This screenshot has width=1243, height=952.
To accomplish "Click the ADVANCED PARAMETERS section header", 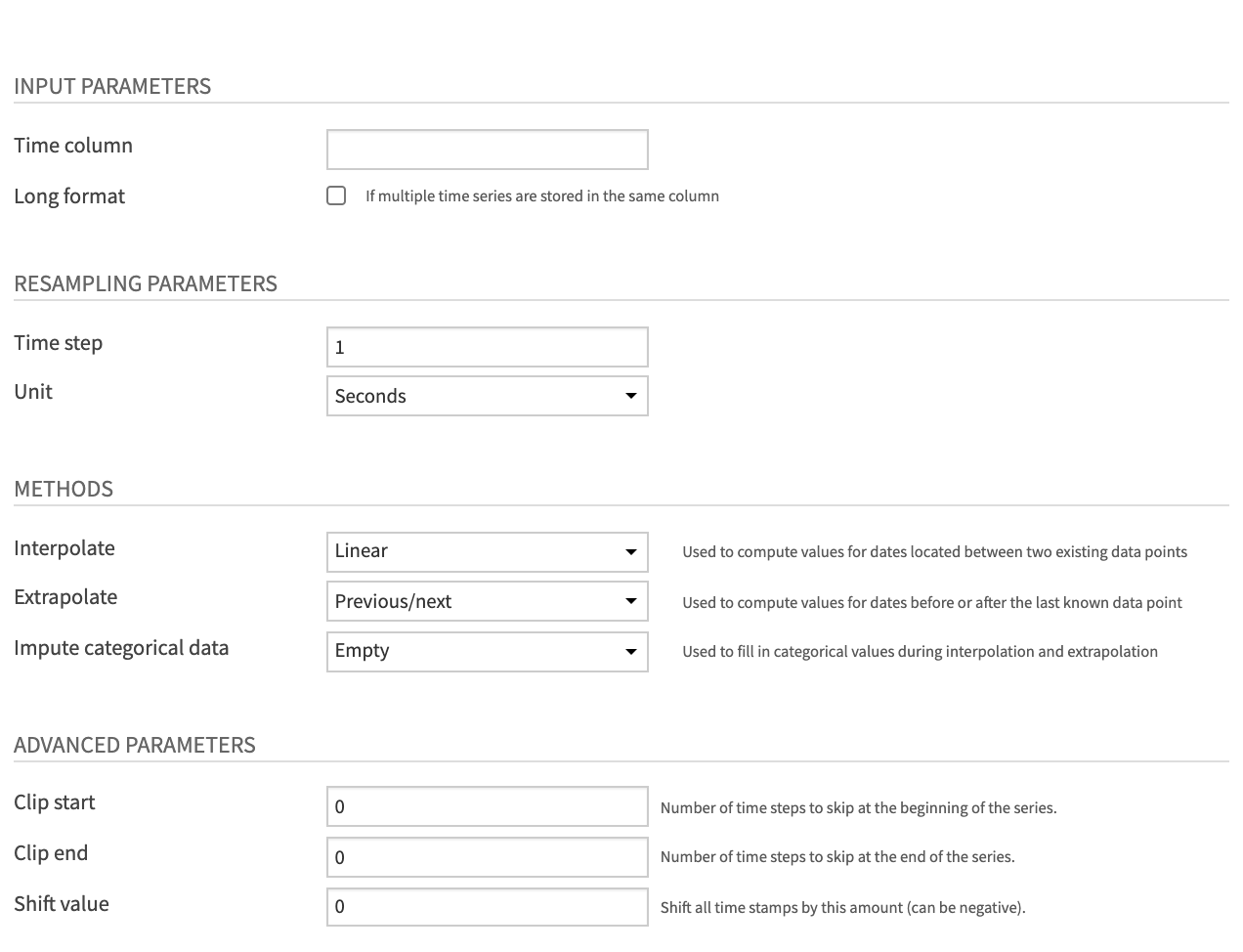I will pyautogui.click(x=135, y=745).
